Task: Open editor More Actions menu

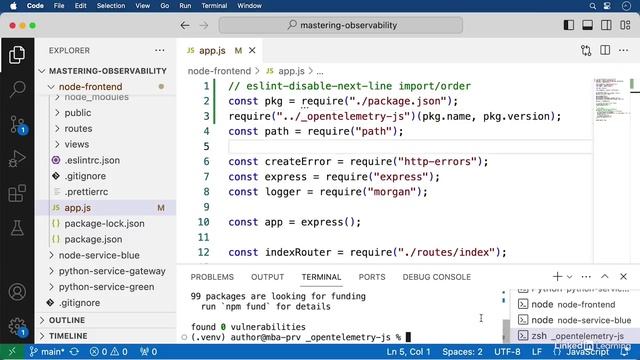Action: pos(623,50)
